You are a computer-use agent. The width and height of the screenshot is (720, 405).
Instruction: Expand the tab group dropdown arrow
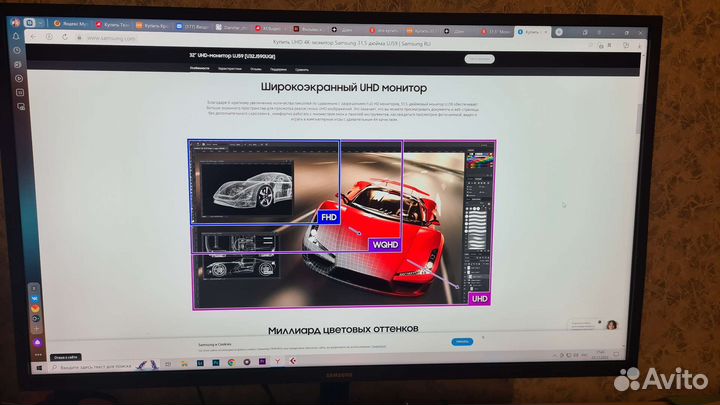click(x=40, y=22)
